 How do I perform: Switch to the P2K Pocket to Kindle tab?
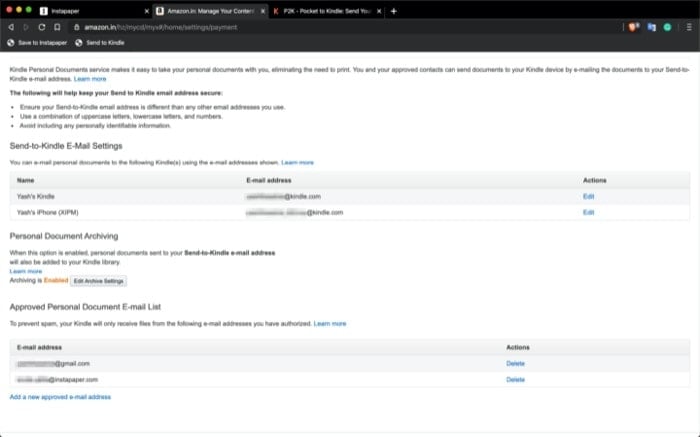coord(327,11)
